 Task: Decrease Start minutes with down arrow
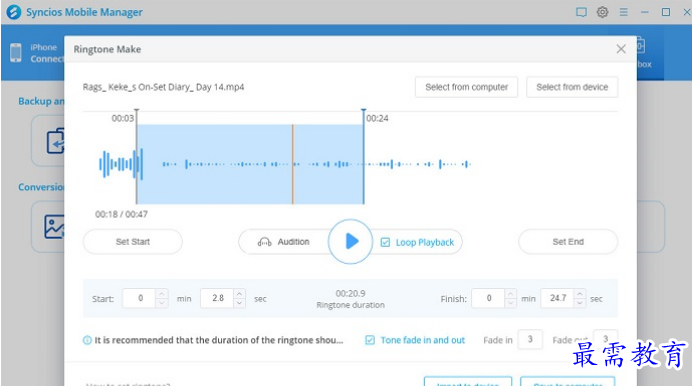pyautogui.click(x=162, y=303)
